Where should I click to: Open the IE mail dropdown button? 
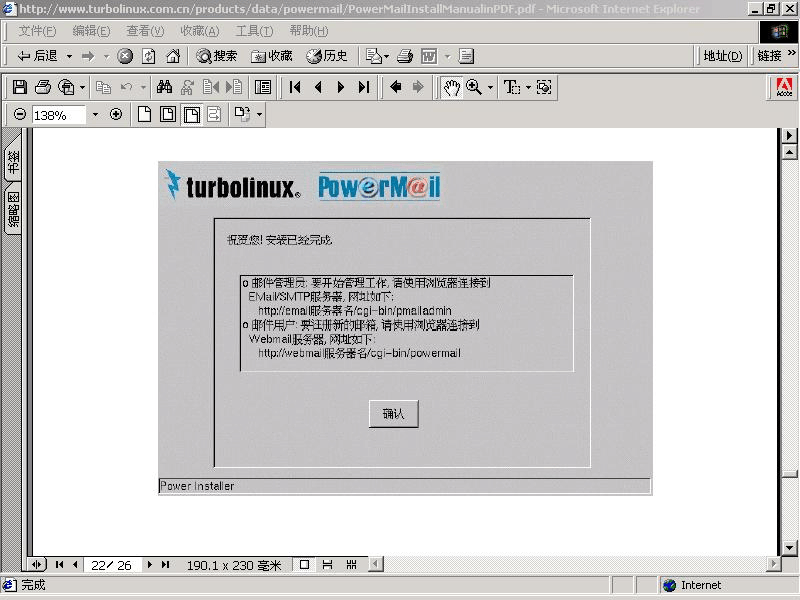click(x=377, y=56)
